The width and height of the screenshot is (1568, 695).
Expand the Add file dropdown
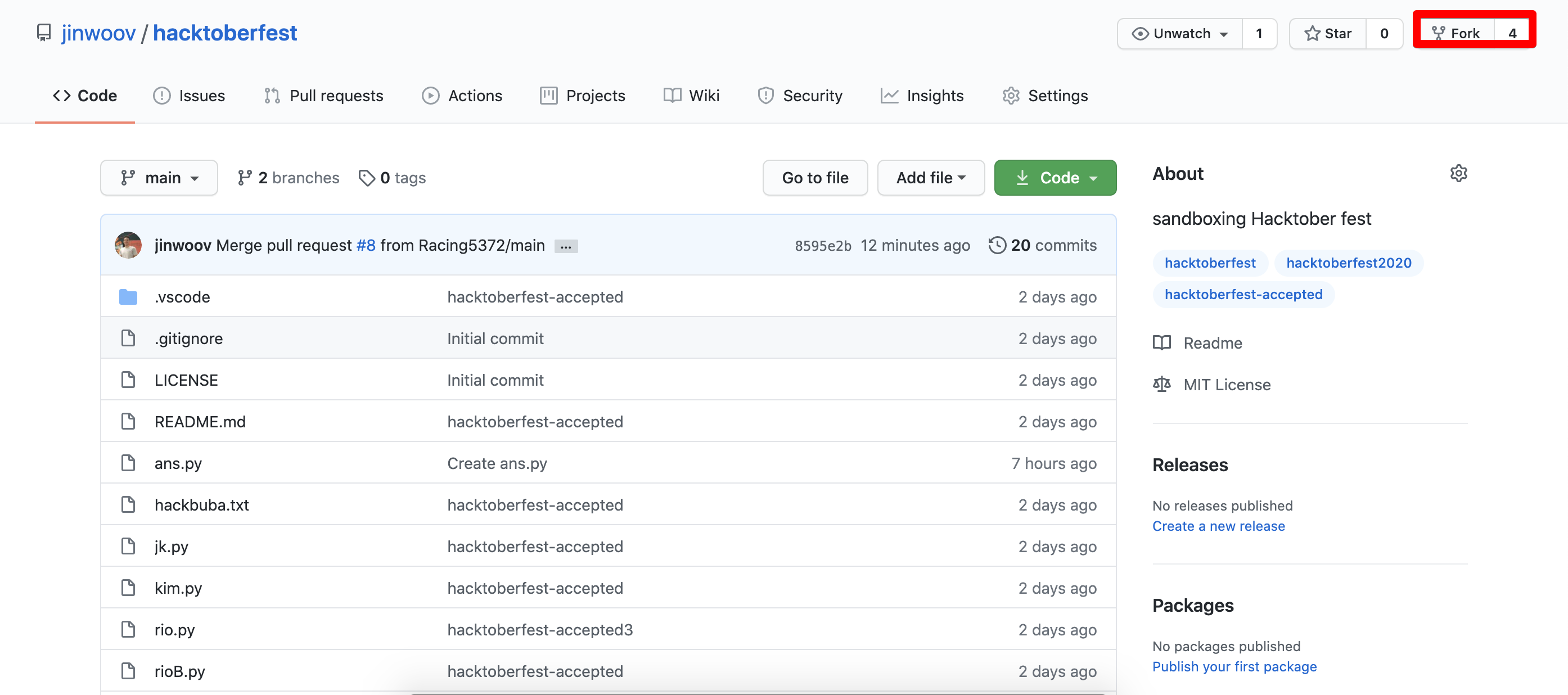(x=930, y=178)
